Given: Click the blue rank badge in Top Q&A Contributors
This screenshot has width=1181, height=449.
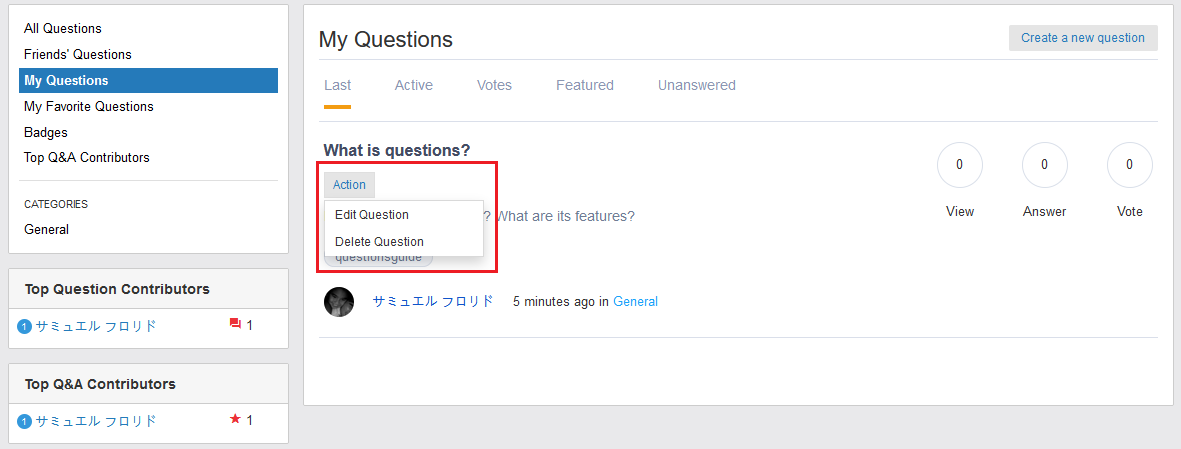Looking at the screenshot, I should 25,421.
